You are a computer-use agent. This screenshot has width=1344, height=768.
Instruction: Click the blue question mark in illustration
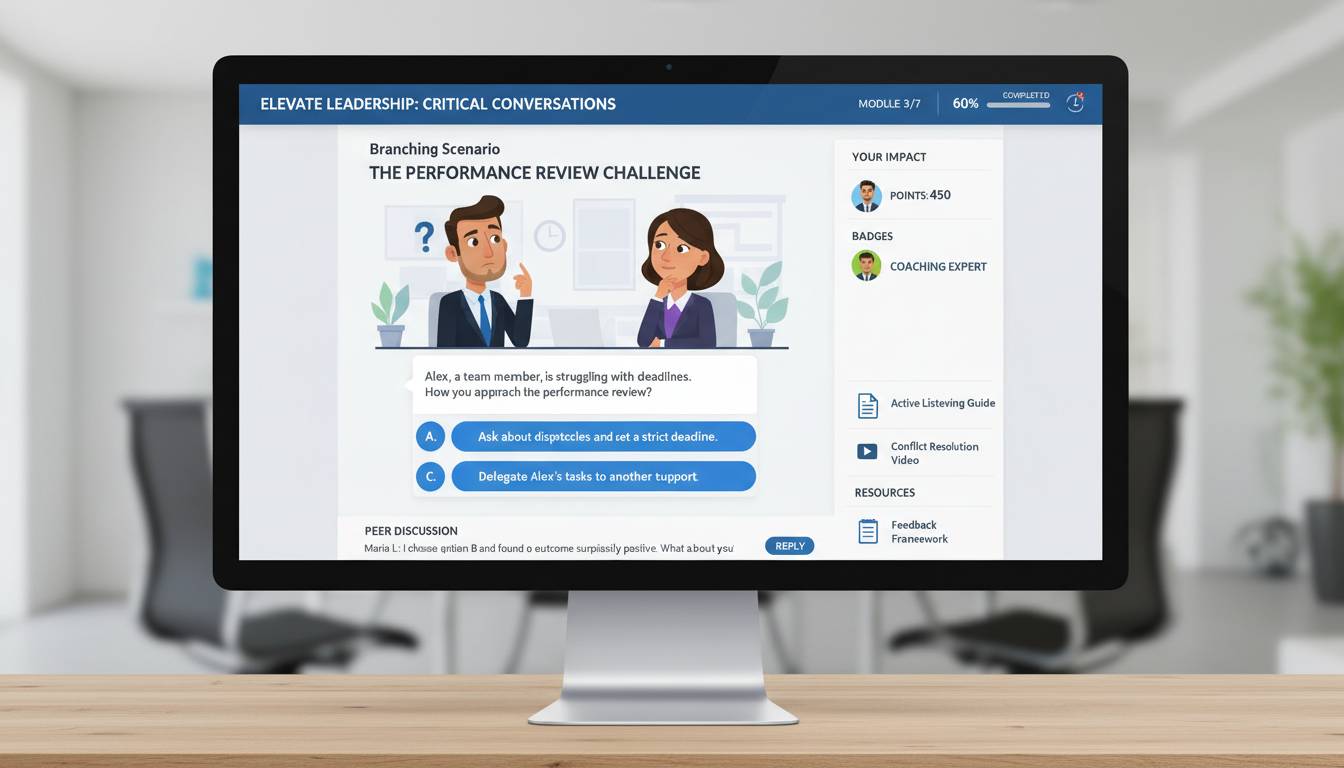(424, 237)
